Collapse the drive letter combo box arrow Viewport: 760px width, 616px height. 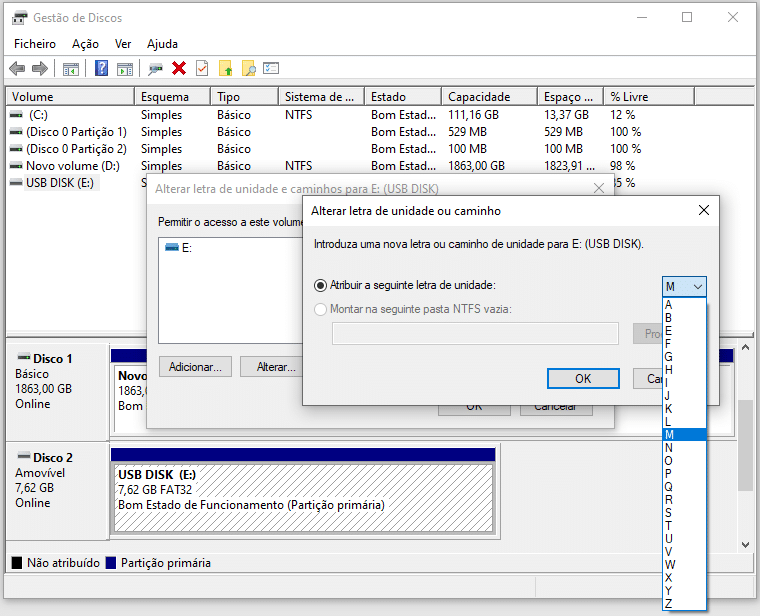[697, 286]
